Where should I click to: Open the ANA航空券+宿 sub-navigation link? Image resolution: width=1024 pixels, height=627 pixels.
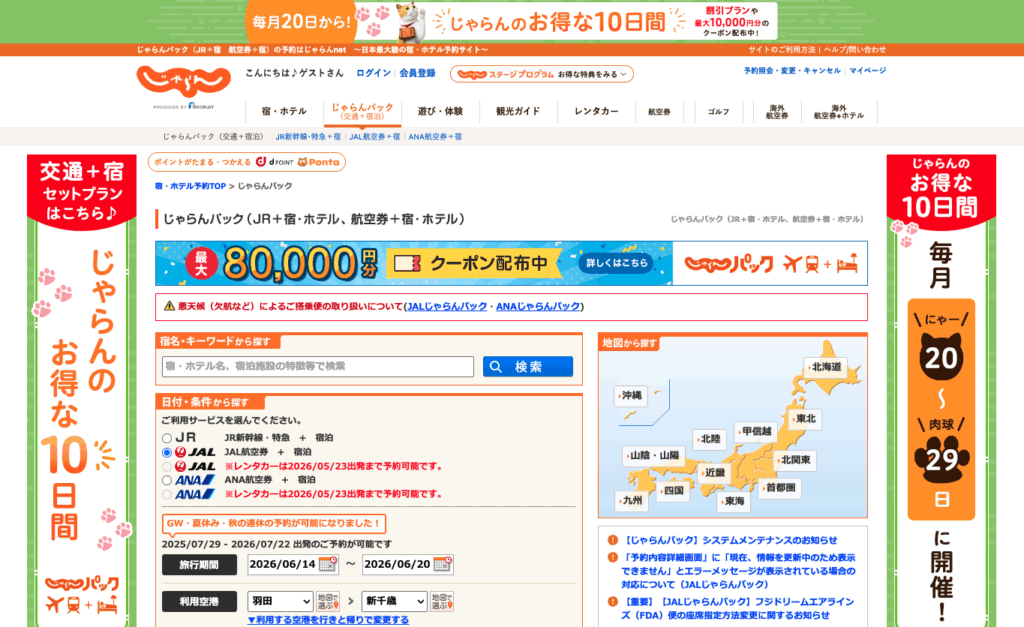[x=435, y=137]
